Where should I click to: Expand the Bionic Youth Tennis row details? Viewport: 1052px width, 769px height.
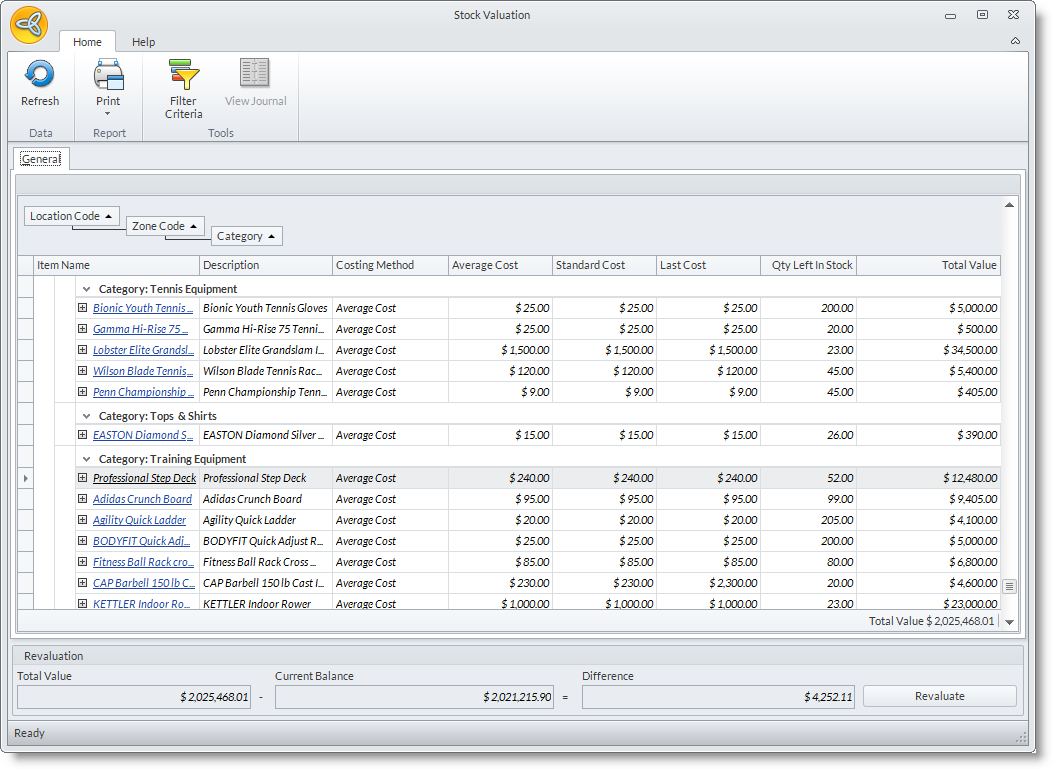click(x=83, y=308)
